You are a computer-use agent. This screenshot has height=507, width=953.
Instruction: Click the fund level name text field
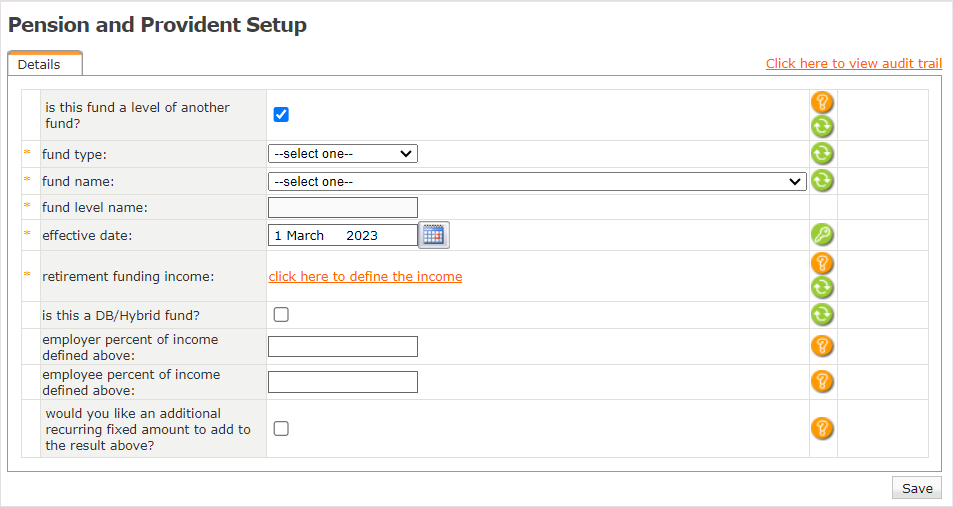(x=342, y=207)
